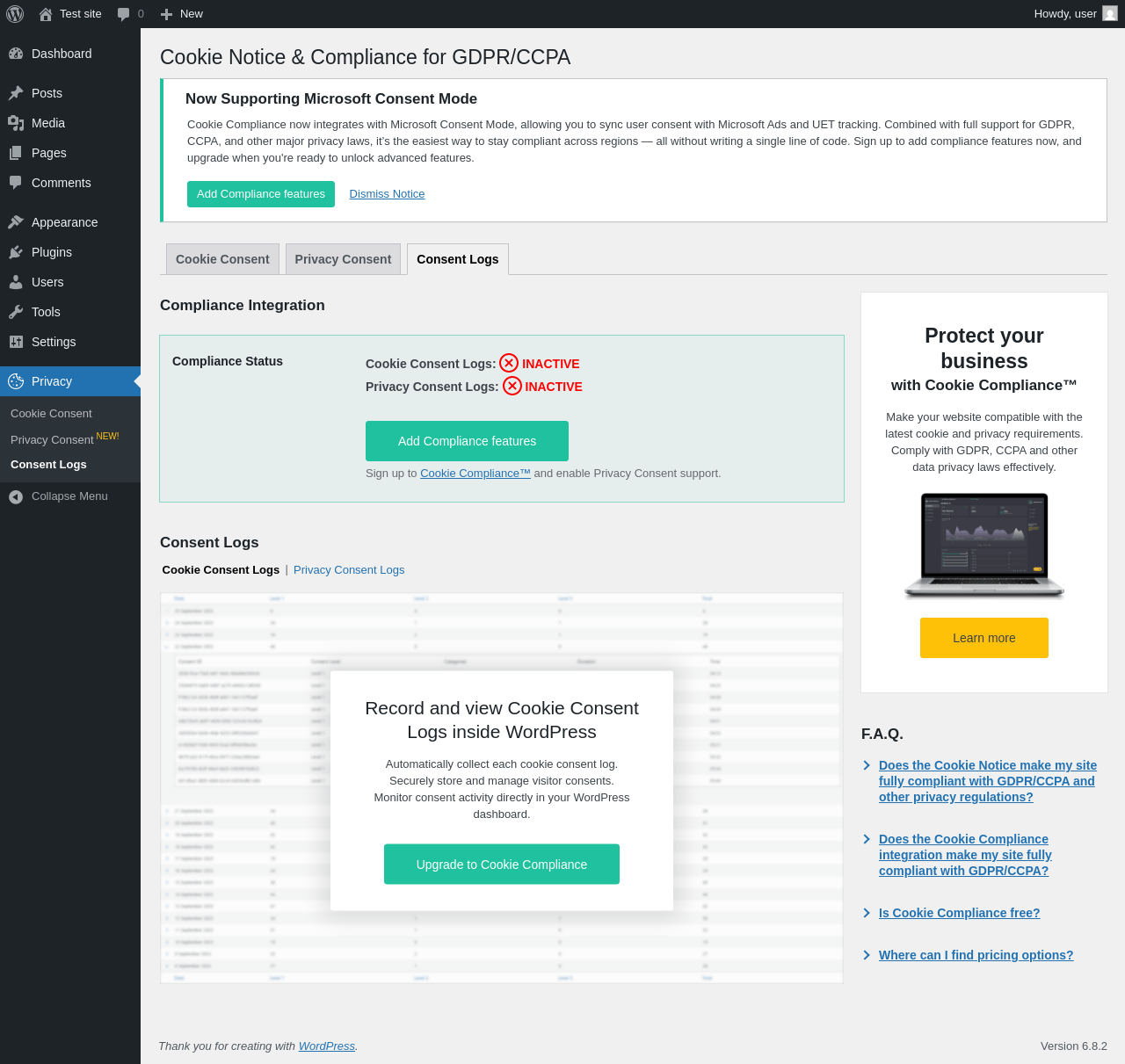Click the Pages icon in sidebar

(x=16, y=153)
